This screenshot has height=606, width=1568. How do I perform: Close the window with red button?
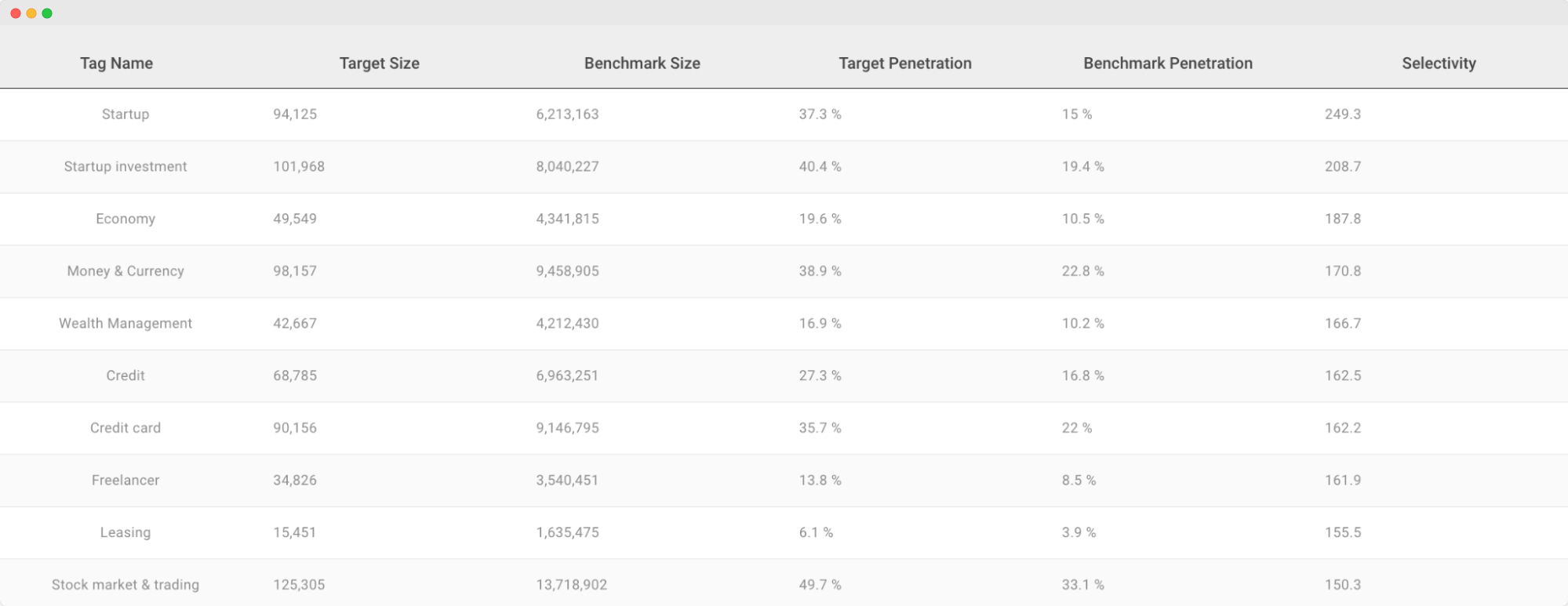(x=16, y=13)
